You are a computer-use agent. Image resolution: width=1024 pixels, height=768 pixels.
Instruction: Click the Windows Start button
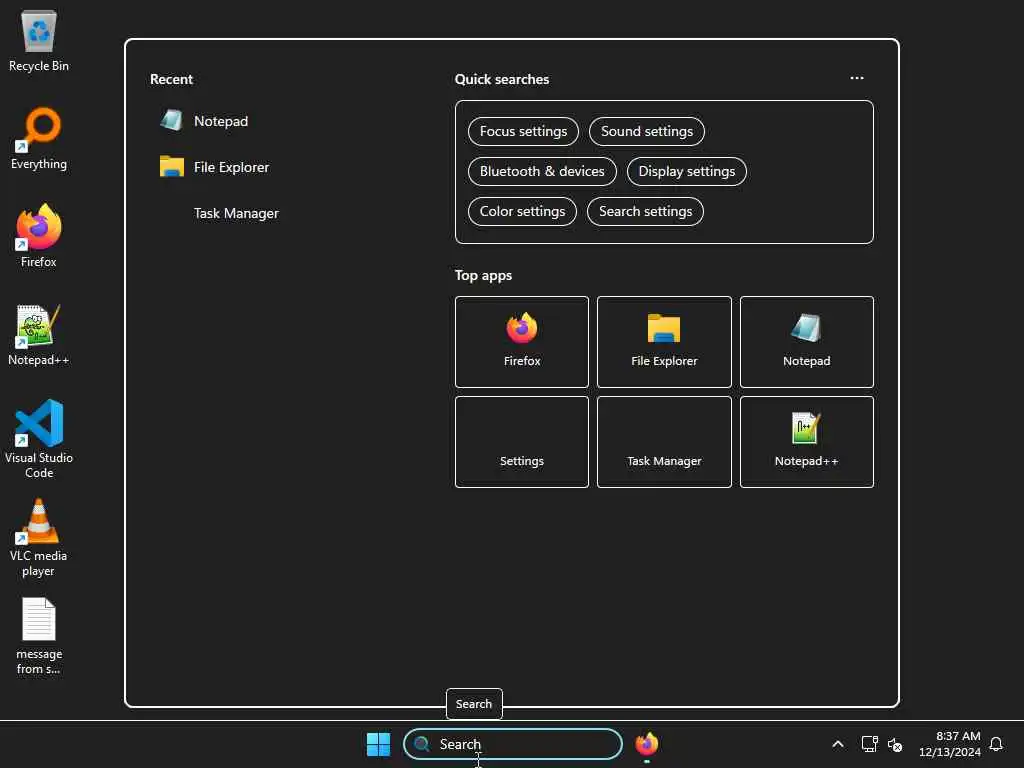coord(378,744)
